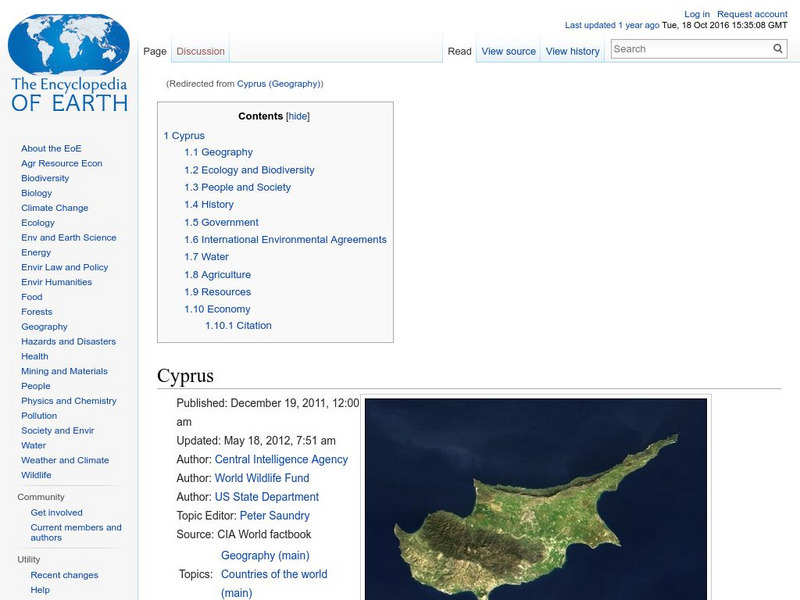Viewport: 800px width, 600px height.
Task: Open the Log in link
Action: tap(697, 14)
